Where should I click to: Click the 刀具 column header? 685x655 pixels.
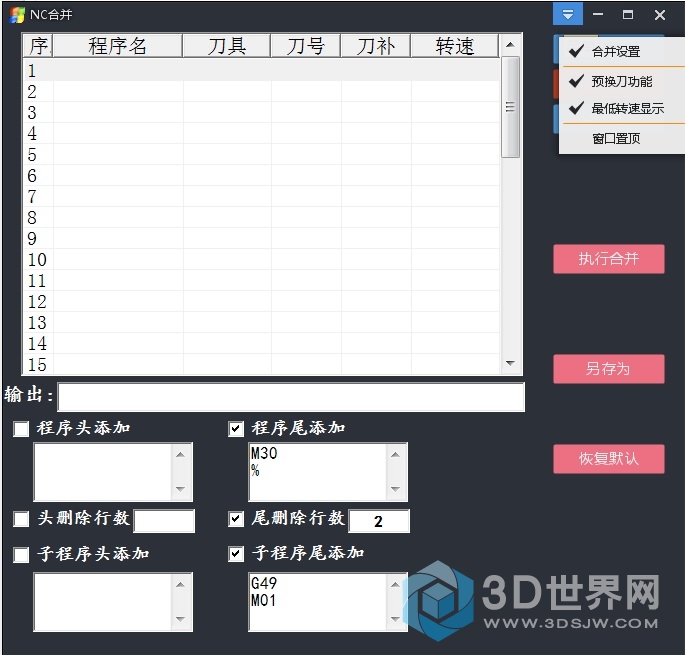pyautogui.click(x=227, y=46)
